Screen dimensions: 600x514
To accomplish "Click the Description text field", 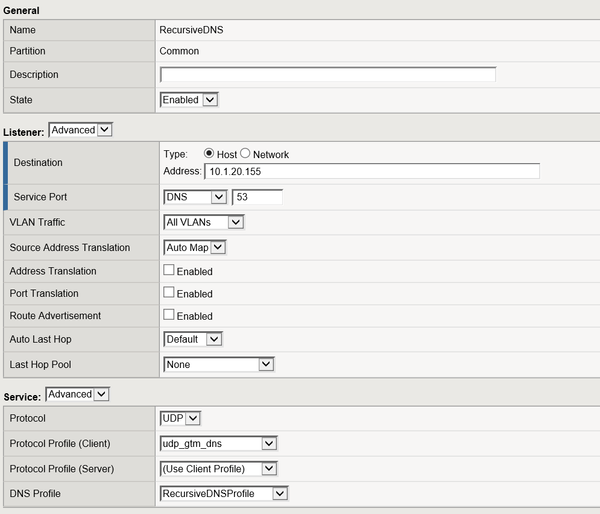I will (328, 75).
